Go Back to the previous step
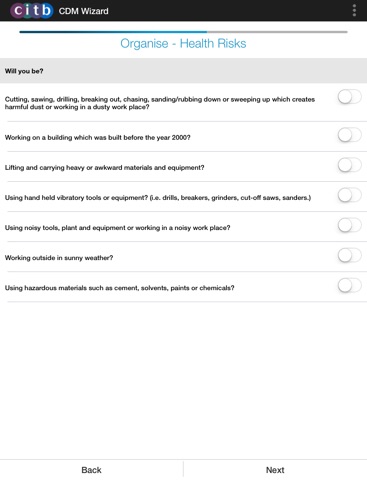 91,470
